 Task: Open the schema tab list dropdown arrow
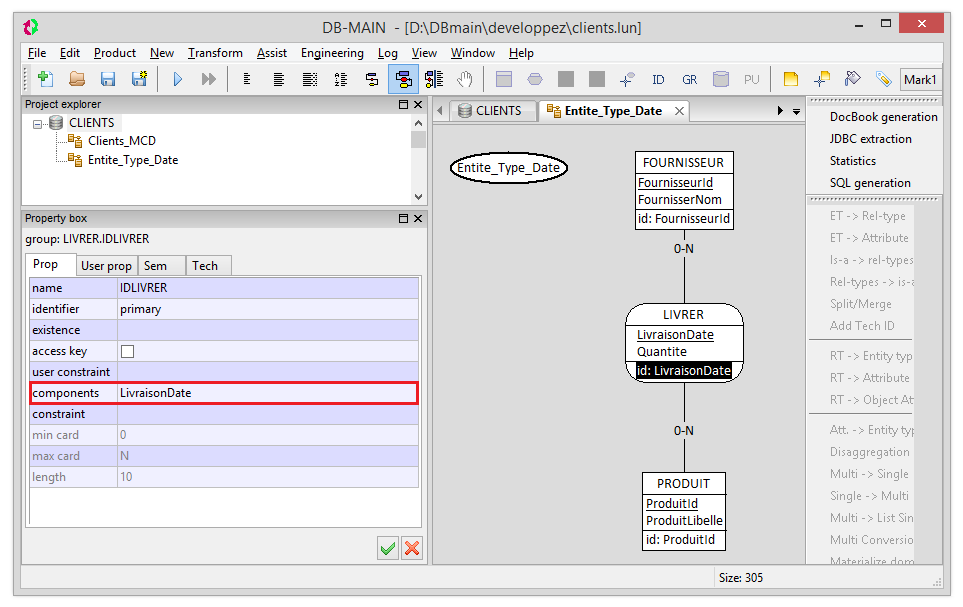click(x=796, y=112)
